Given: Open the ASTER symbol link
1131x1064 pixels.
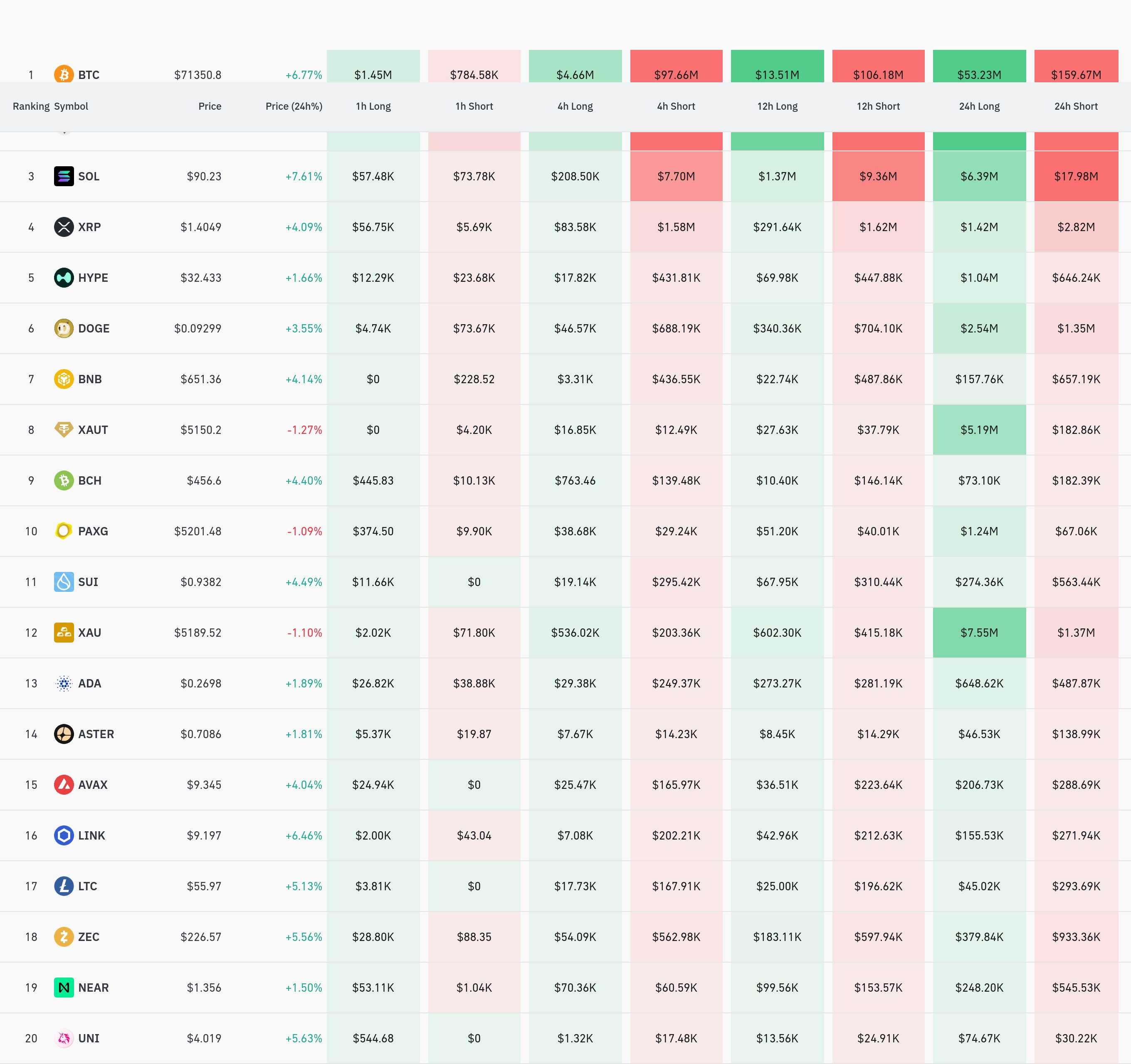Looking at the screenshot, I should point(96,734).
